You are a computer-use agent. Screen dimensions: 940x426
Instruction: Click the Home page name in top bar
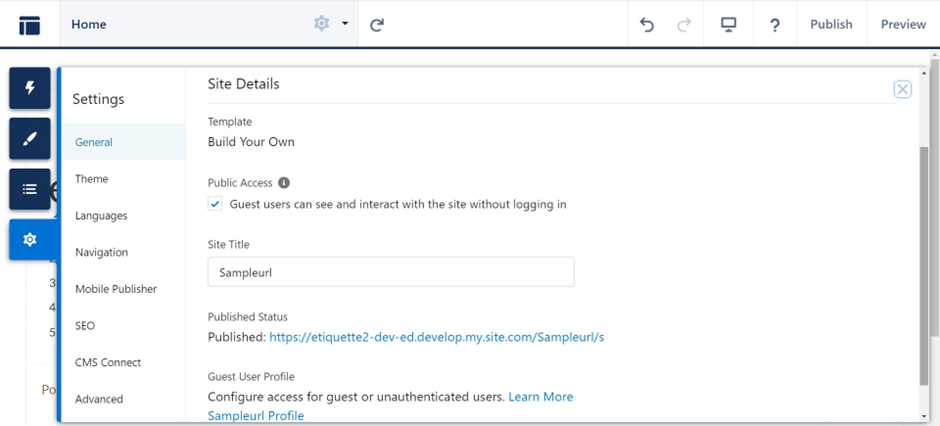(x=89, y=25)
